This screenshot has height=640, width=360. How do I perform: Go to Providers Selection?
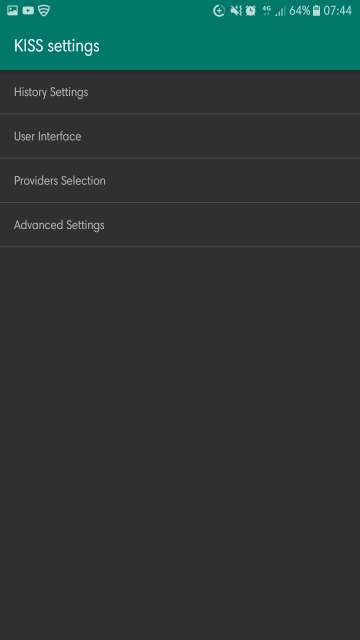pos(180,180)
